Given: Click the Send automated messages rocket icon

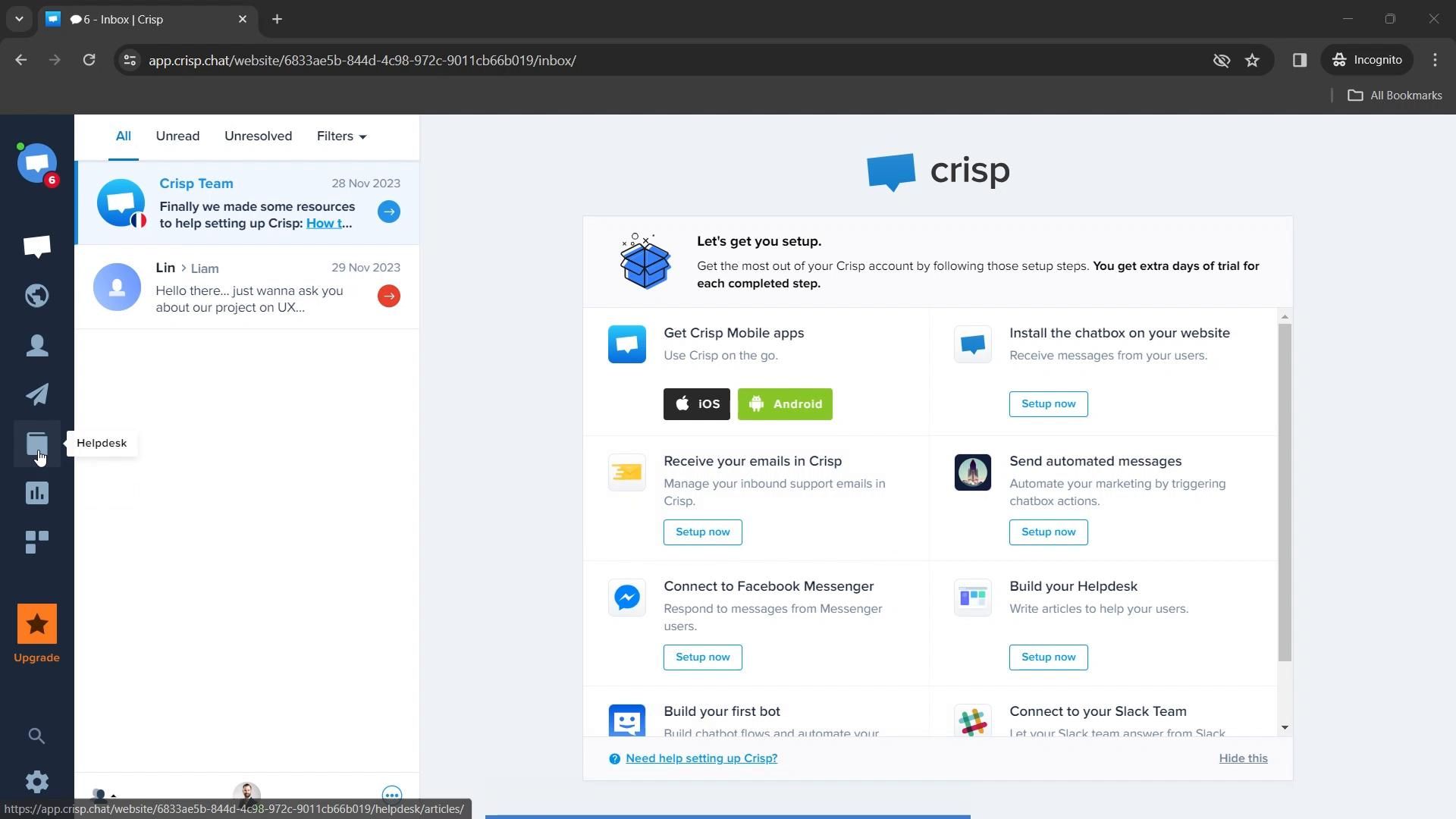Looking at the screenshot, I should (x=973, y=472).
